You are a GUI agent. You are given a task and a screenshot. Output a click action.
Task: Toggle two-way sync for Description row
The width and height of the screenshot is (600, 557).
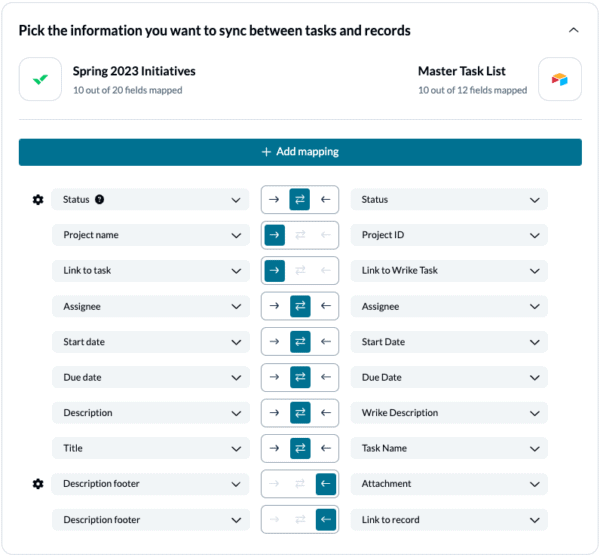(300, 413)
